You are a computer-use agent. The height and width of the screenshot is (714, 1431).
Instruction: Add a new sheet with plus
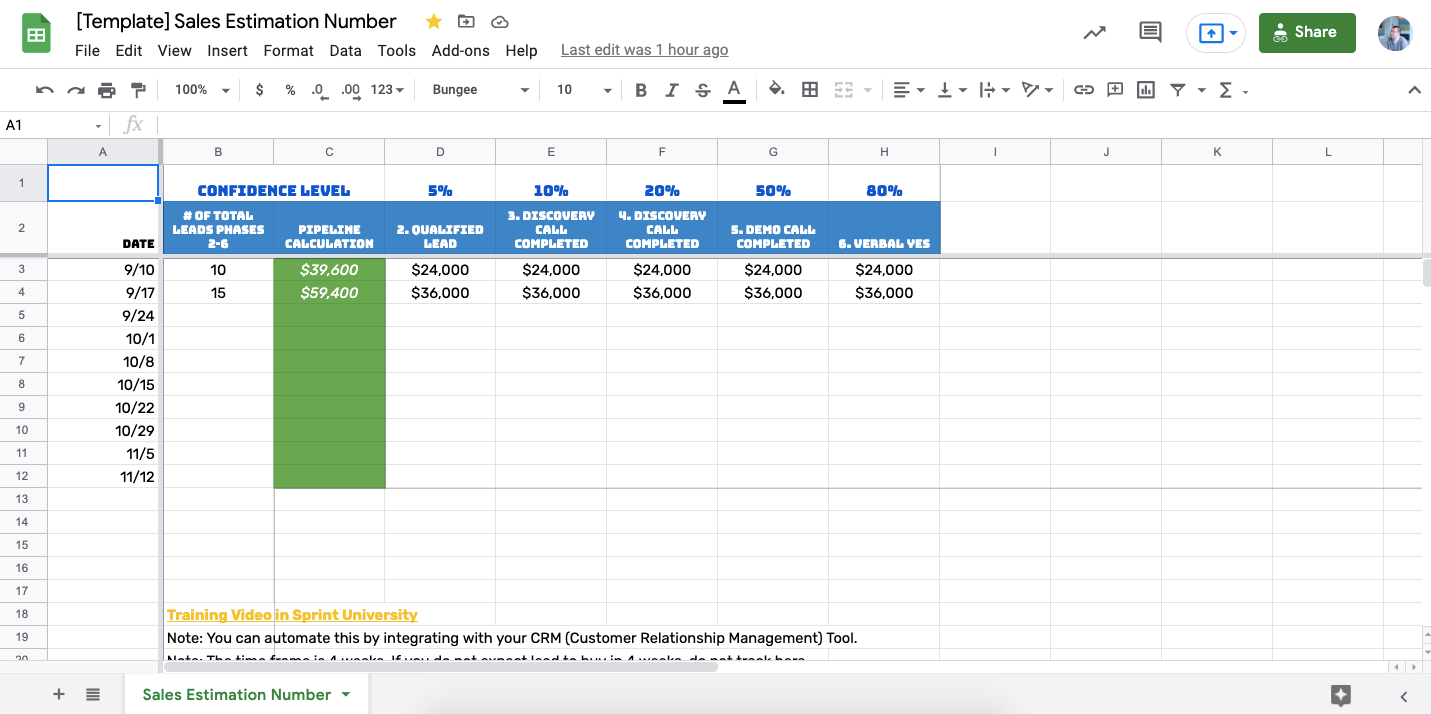[59, 694]
